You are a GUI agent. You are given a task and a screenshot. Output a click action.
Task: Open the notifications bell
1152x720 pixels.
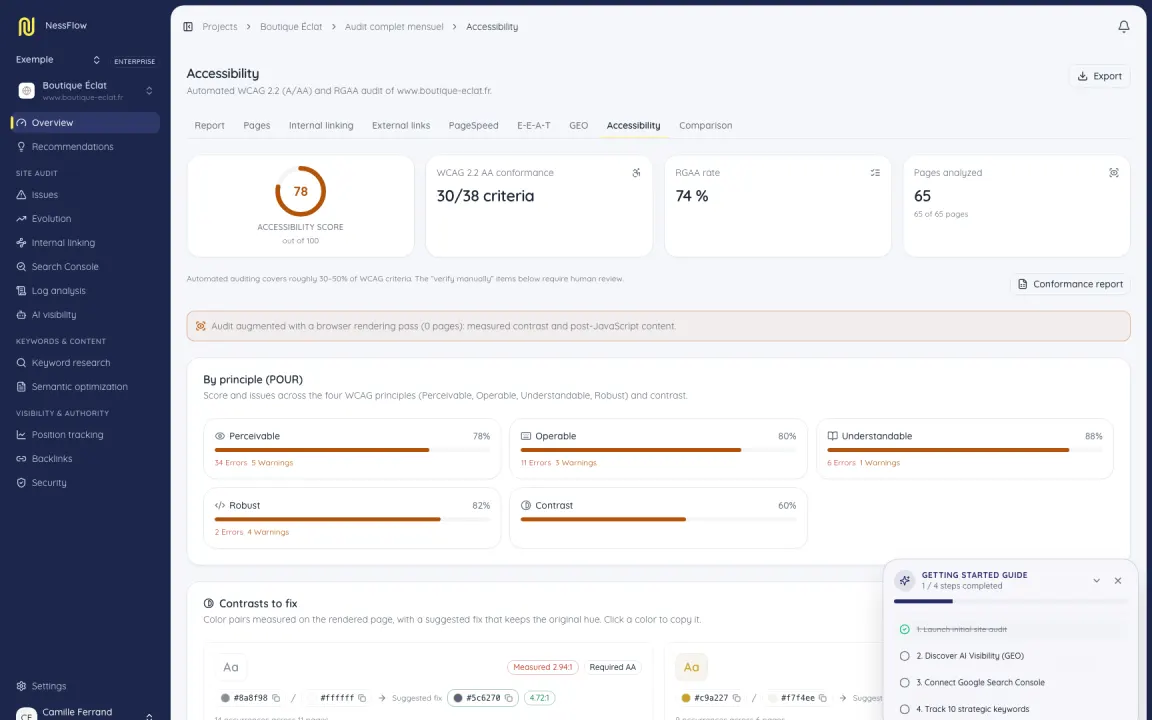[x=1123, y=26]
